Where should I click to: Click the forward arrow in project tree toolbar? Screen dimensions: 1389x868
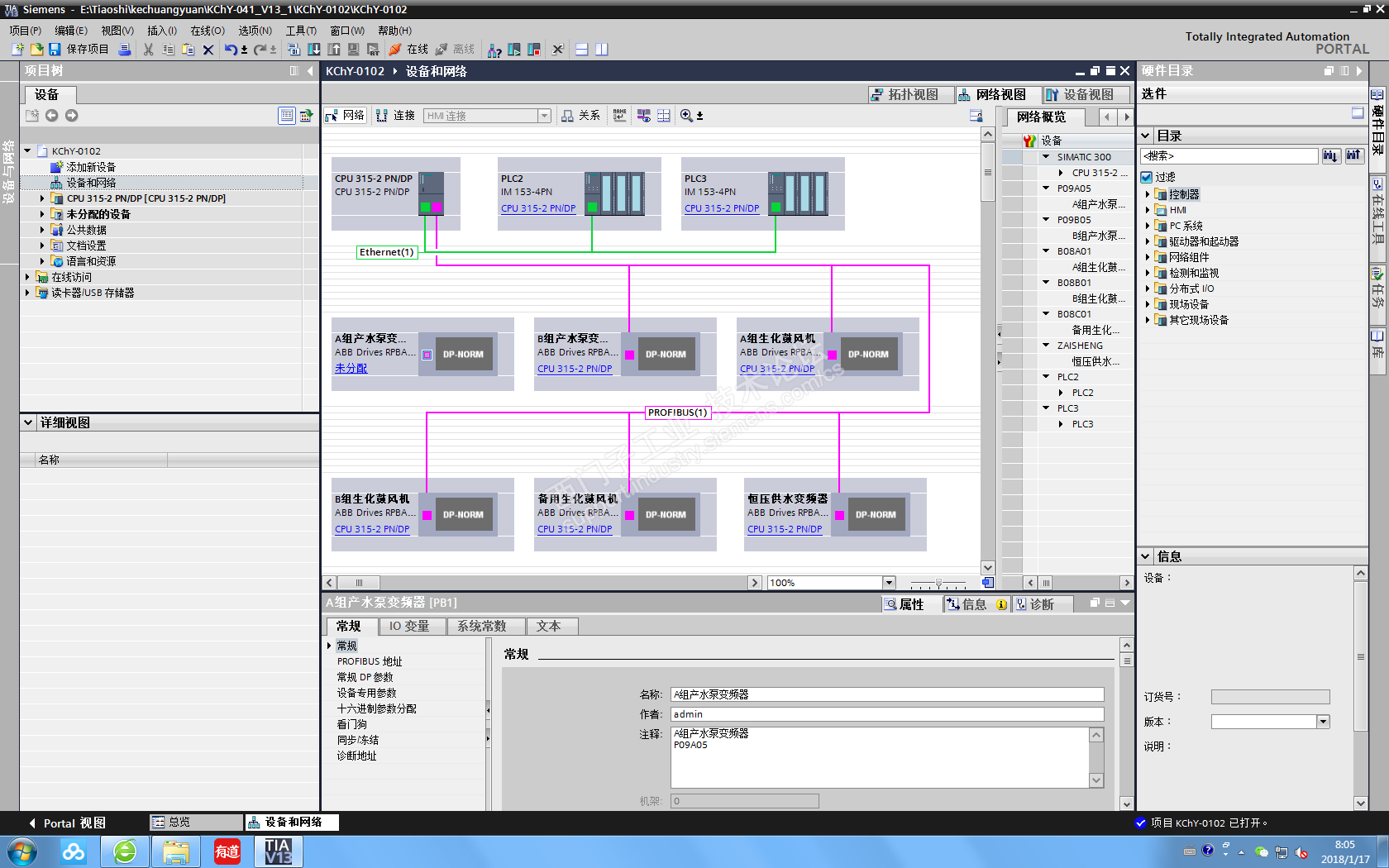(72, 116)
